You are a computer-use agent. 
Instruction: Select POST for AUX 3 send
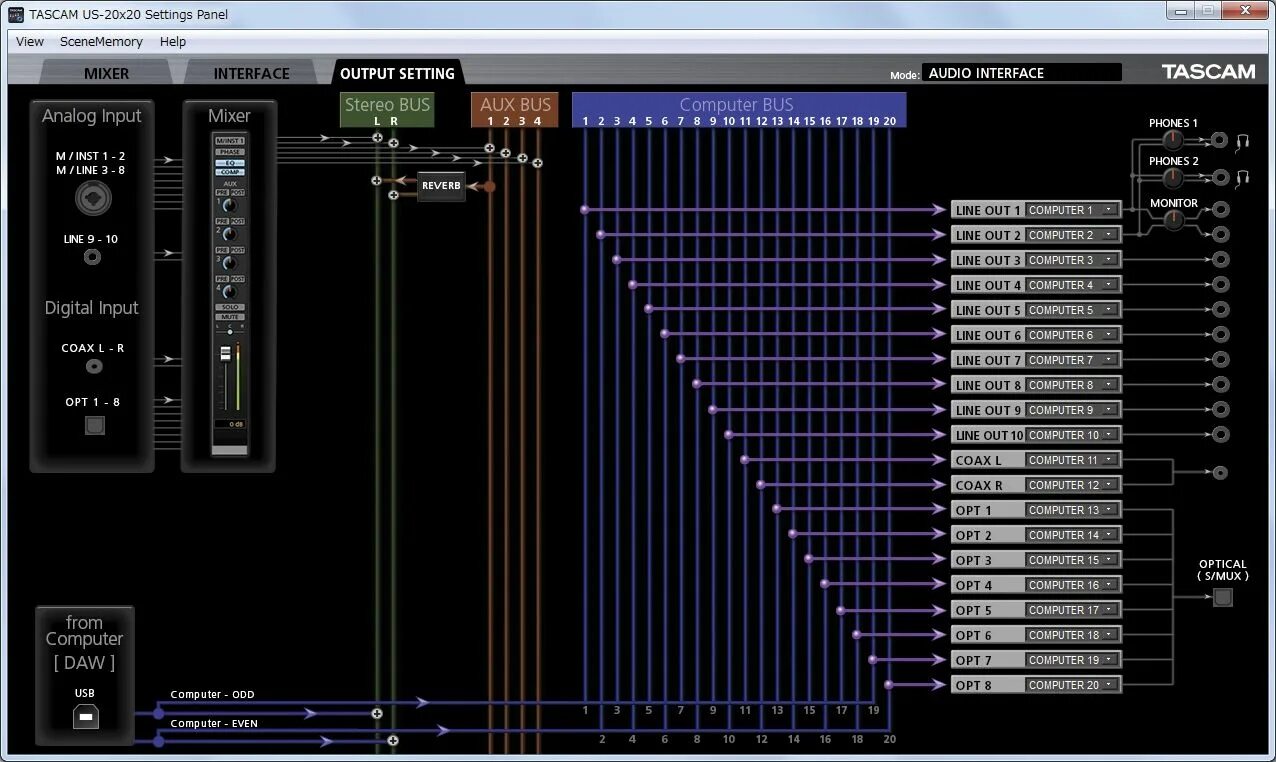point(238,250)
